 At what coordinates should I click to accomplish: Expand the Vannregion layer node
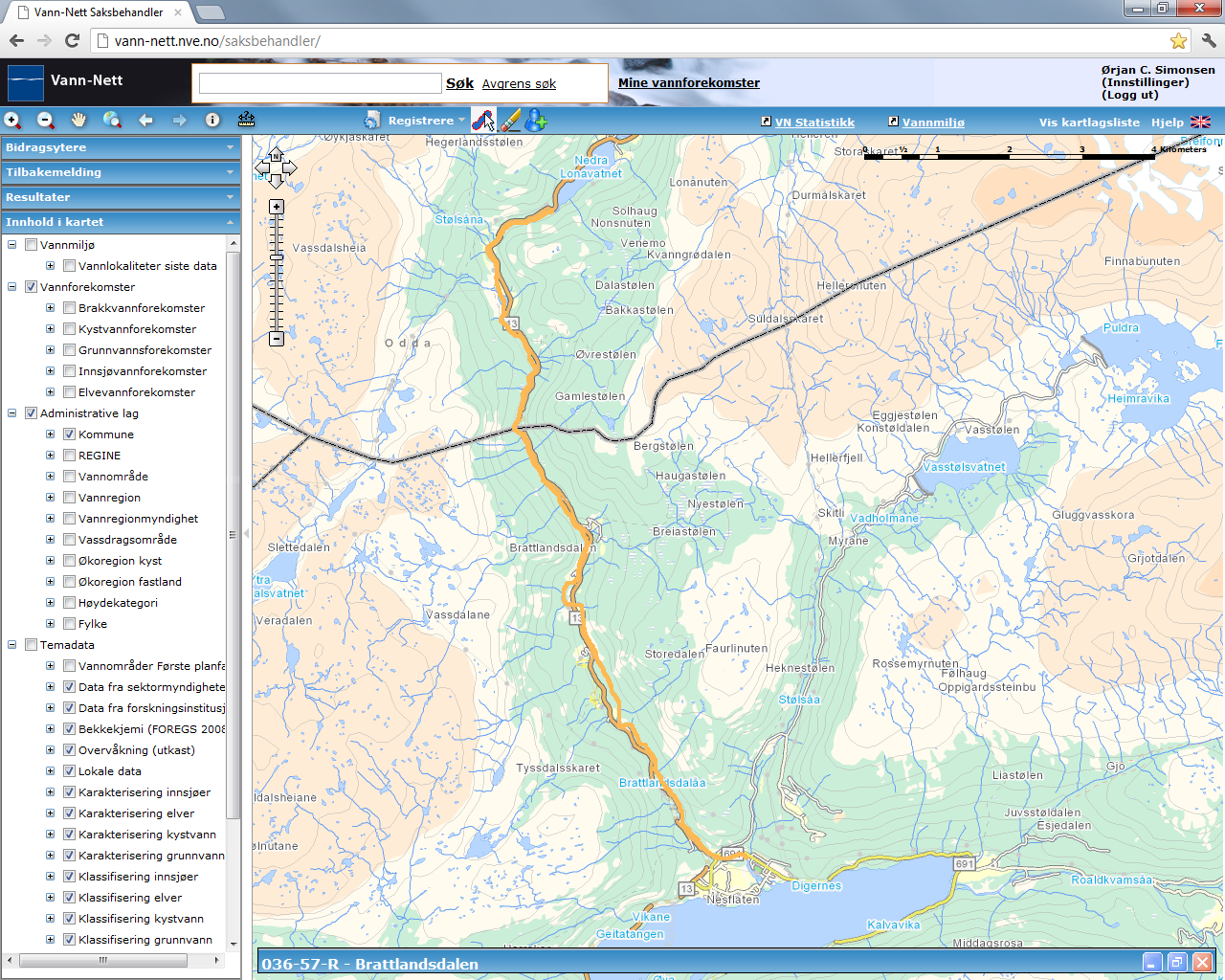click(x=51, y=498)
